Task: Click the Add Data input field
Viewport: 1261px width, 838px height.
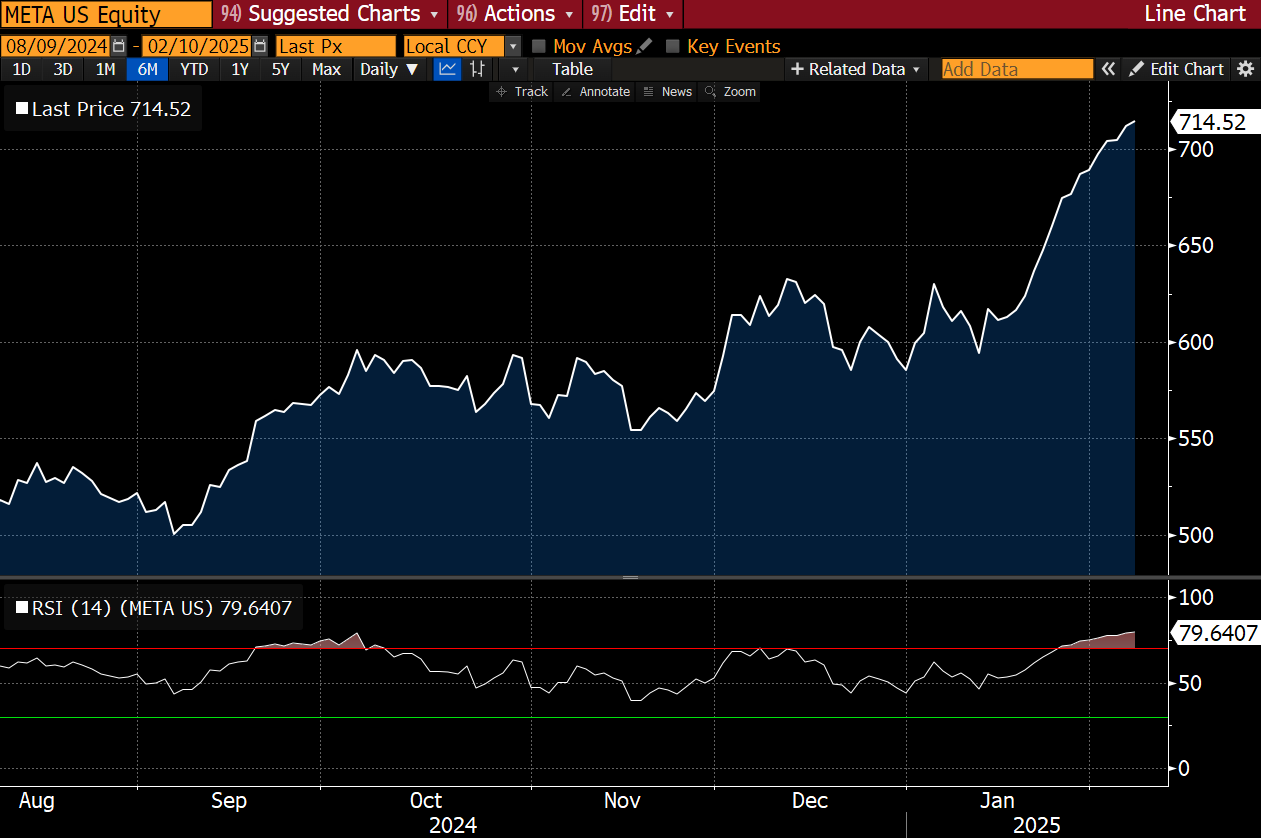Action: point(1017,69)
